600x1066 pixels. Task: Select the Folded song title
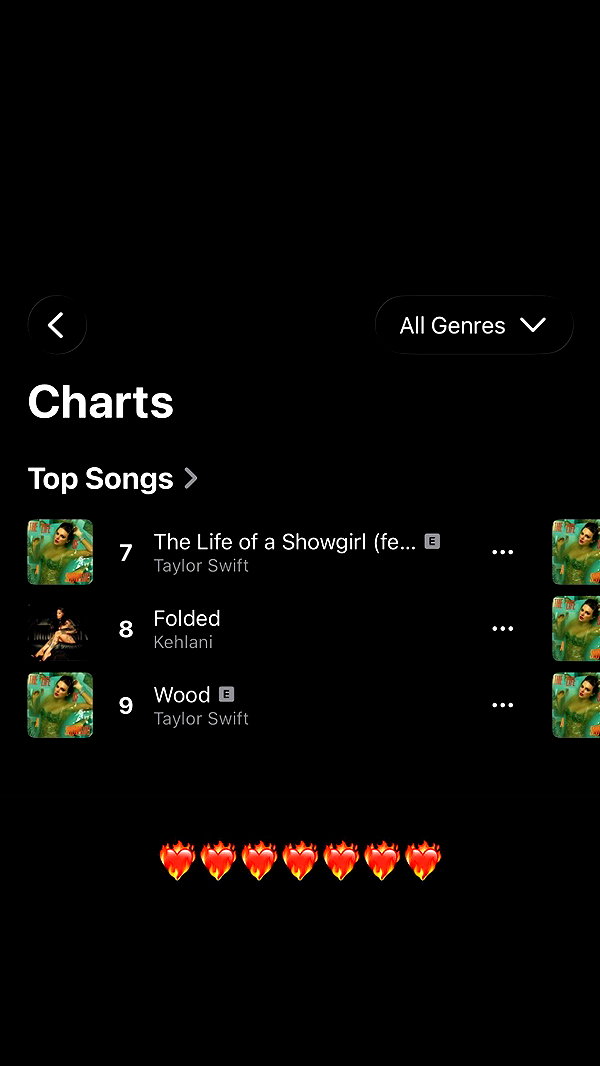(187, 618)
